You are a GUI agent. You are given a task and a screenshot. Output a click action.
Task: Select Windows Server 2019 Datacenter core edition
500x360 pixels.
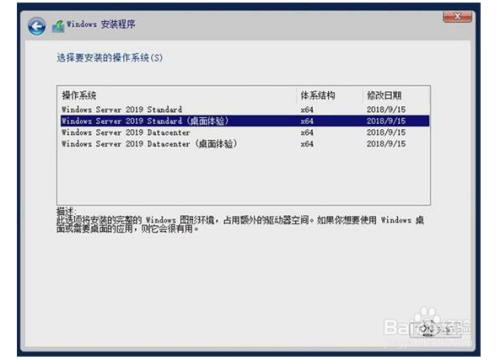(x=245, y=132)
